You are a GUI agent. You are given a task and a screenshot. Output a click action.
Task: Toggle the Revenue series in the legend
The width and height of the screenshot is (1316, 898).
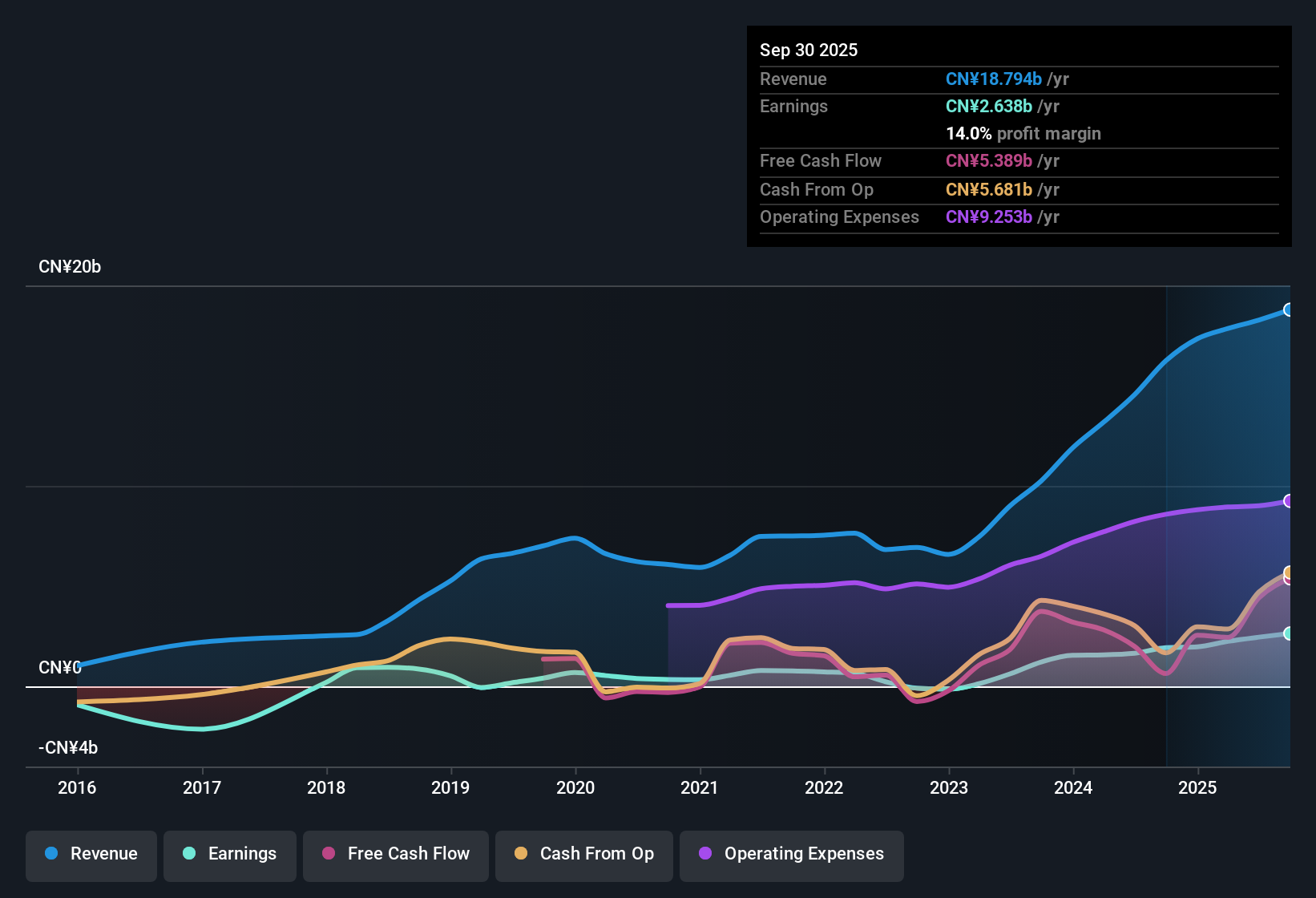coord(91,854)
